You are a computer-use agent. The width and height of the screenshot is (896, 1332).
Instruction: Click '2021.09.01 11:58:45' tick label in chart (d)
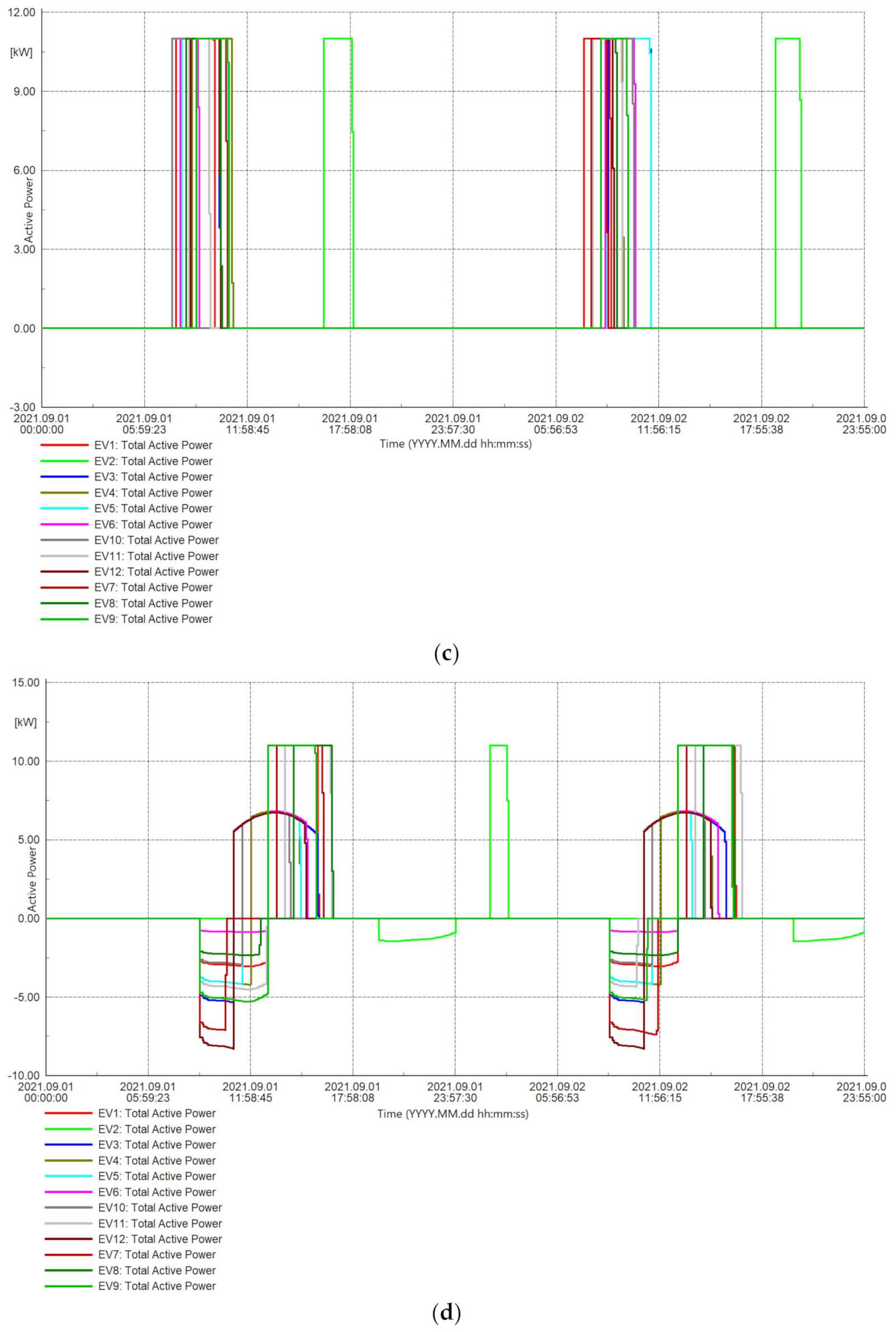(x=250, y=1092)
